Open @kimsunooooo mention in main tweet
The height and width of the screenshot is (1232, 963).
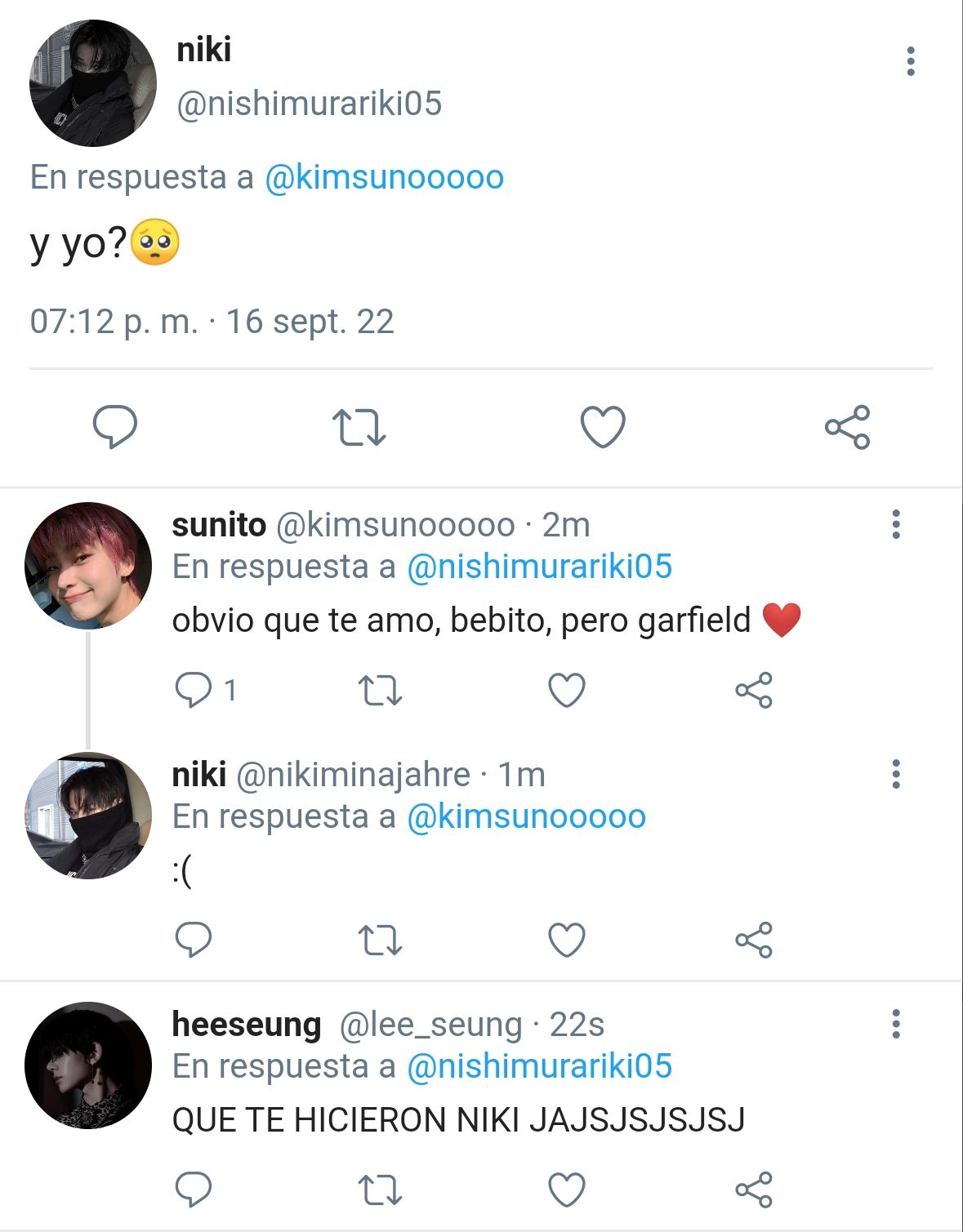click(384, 177)
